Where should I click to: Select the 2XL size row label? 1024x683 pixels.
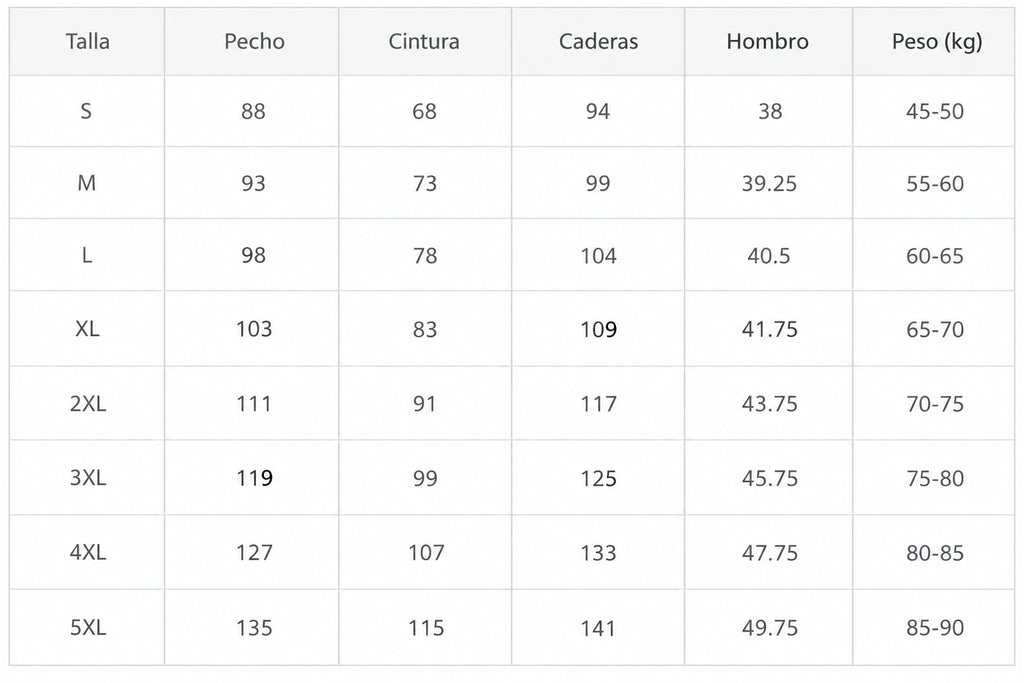point(88,404)
